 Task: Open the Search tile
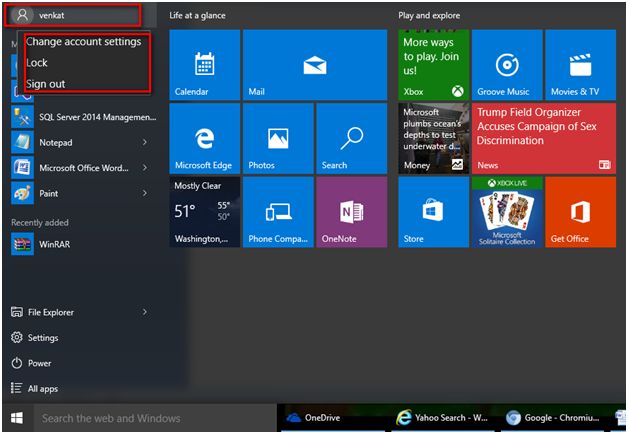point(352,139)
